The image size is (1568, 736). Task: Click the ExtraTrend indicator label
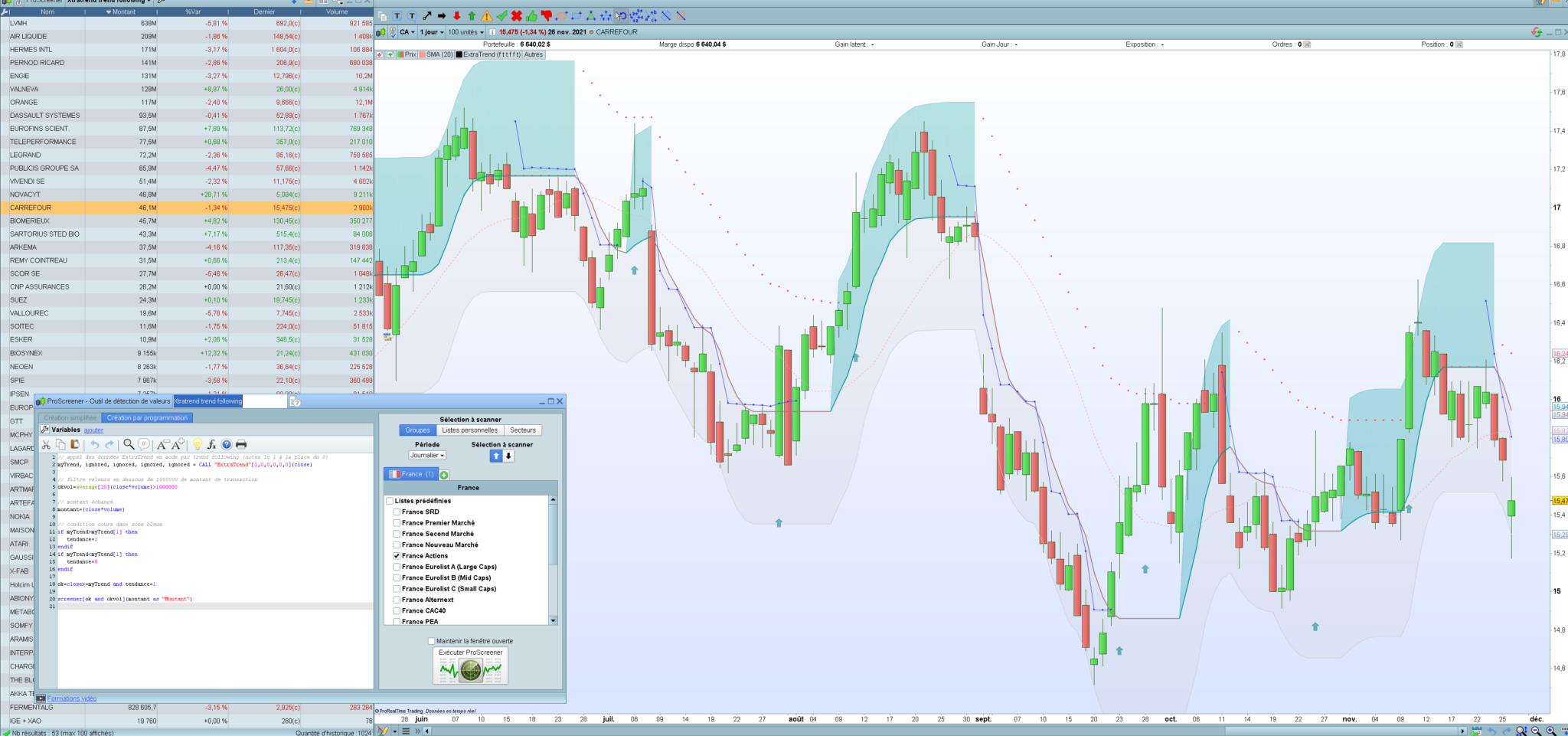488,54
